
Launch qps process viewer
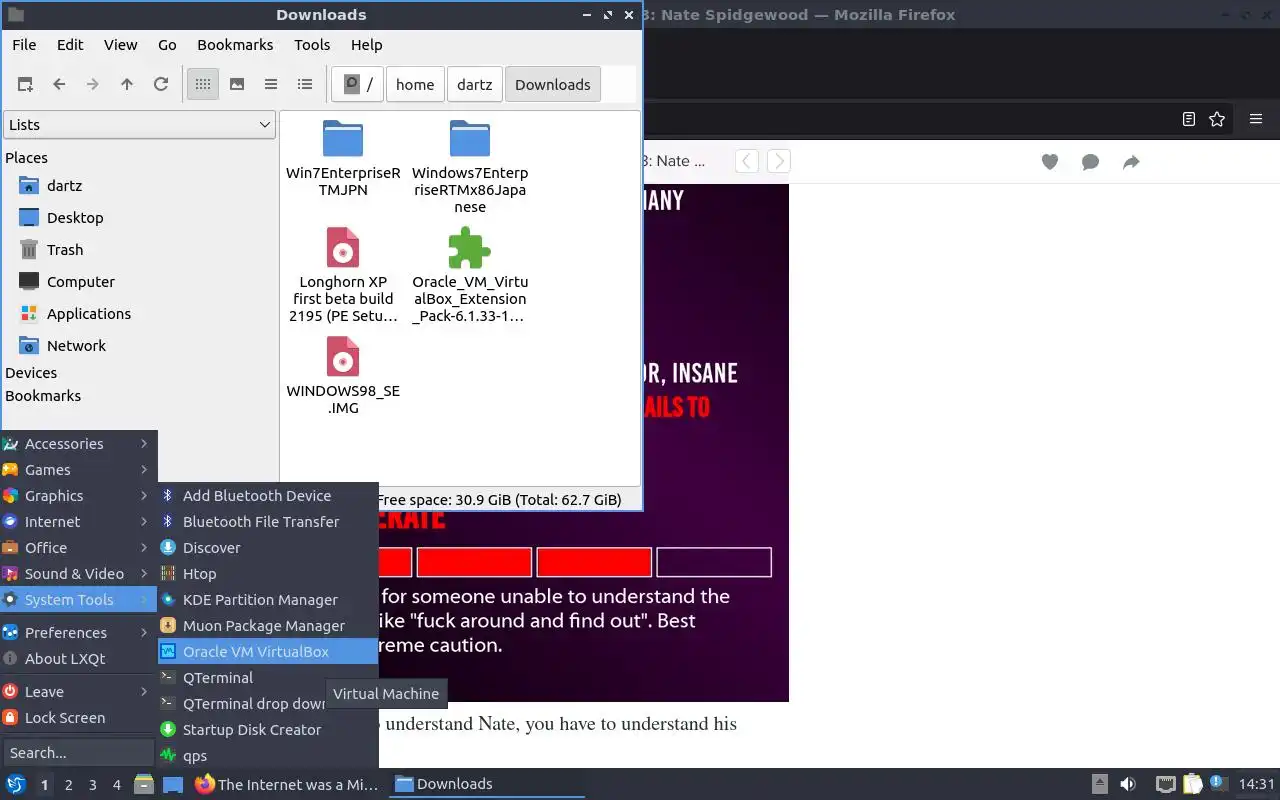coord(268,756)
